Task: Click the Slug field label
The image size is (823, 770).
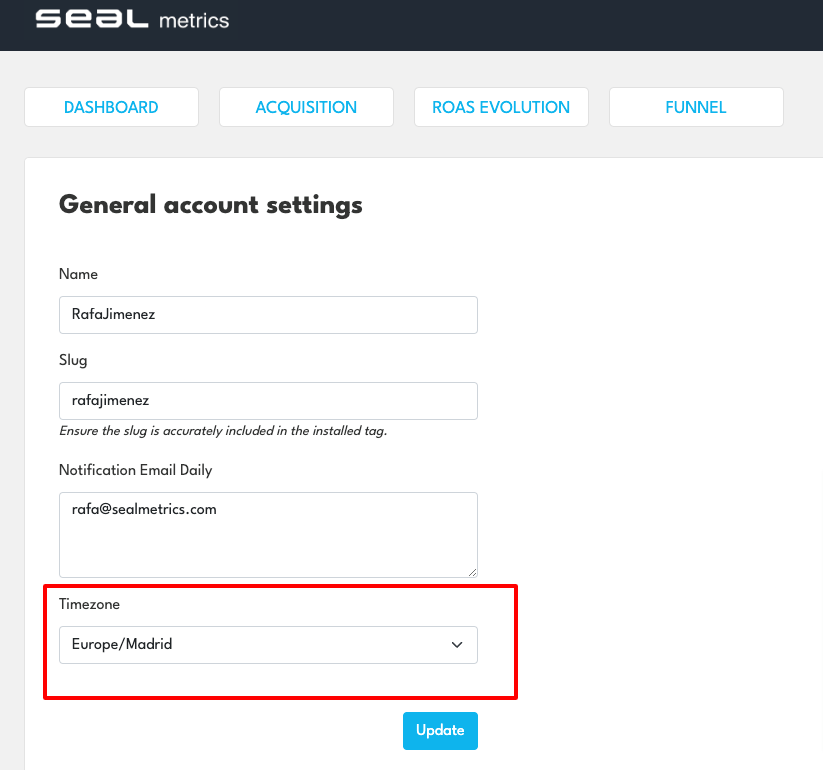Action: click(x=74, y=360)
